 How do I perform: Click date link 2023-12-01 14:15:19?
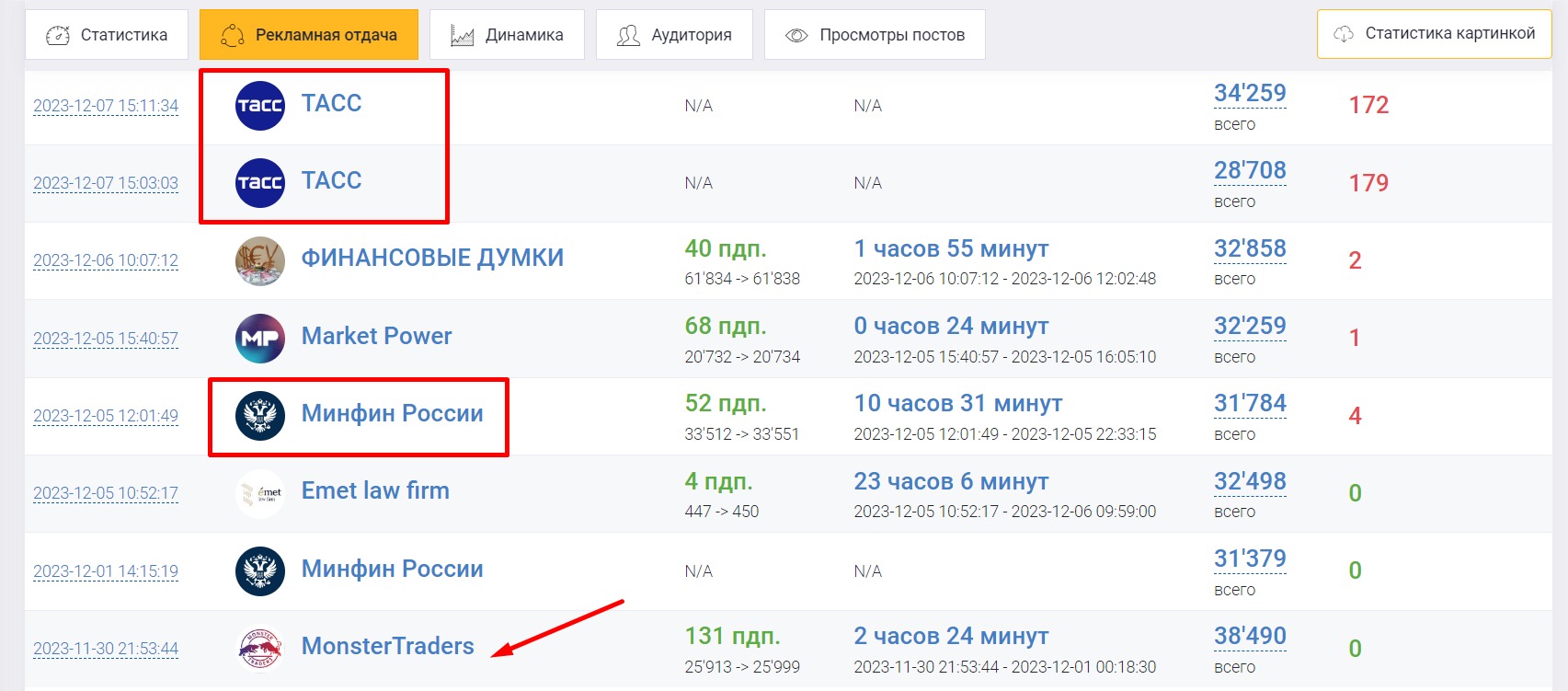[106, 571]
